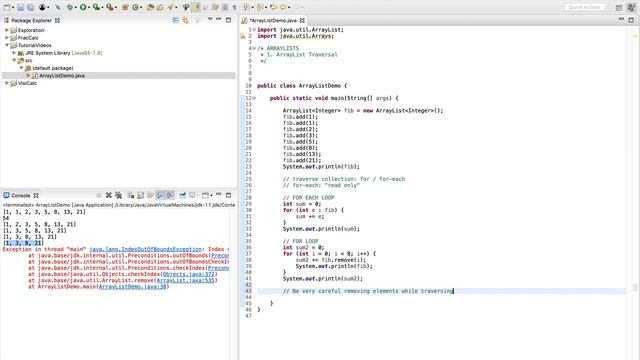Toggle Link with Editor in Package Explorer

pyautogui.click(x=185, y=20)
